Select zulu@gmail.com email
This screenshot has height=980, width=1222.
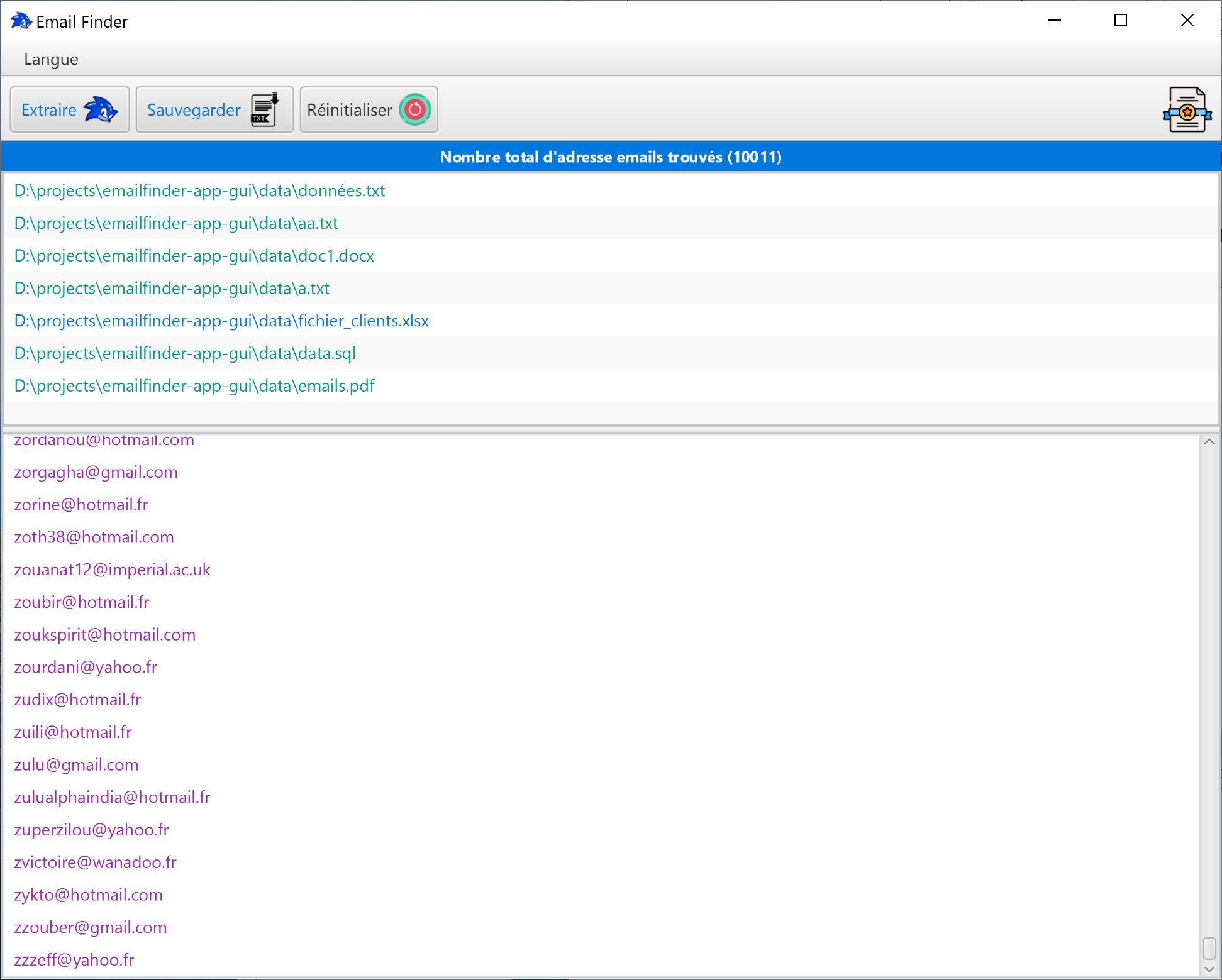coord(76,765)
